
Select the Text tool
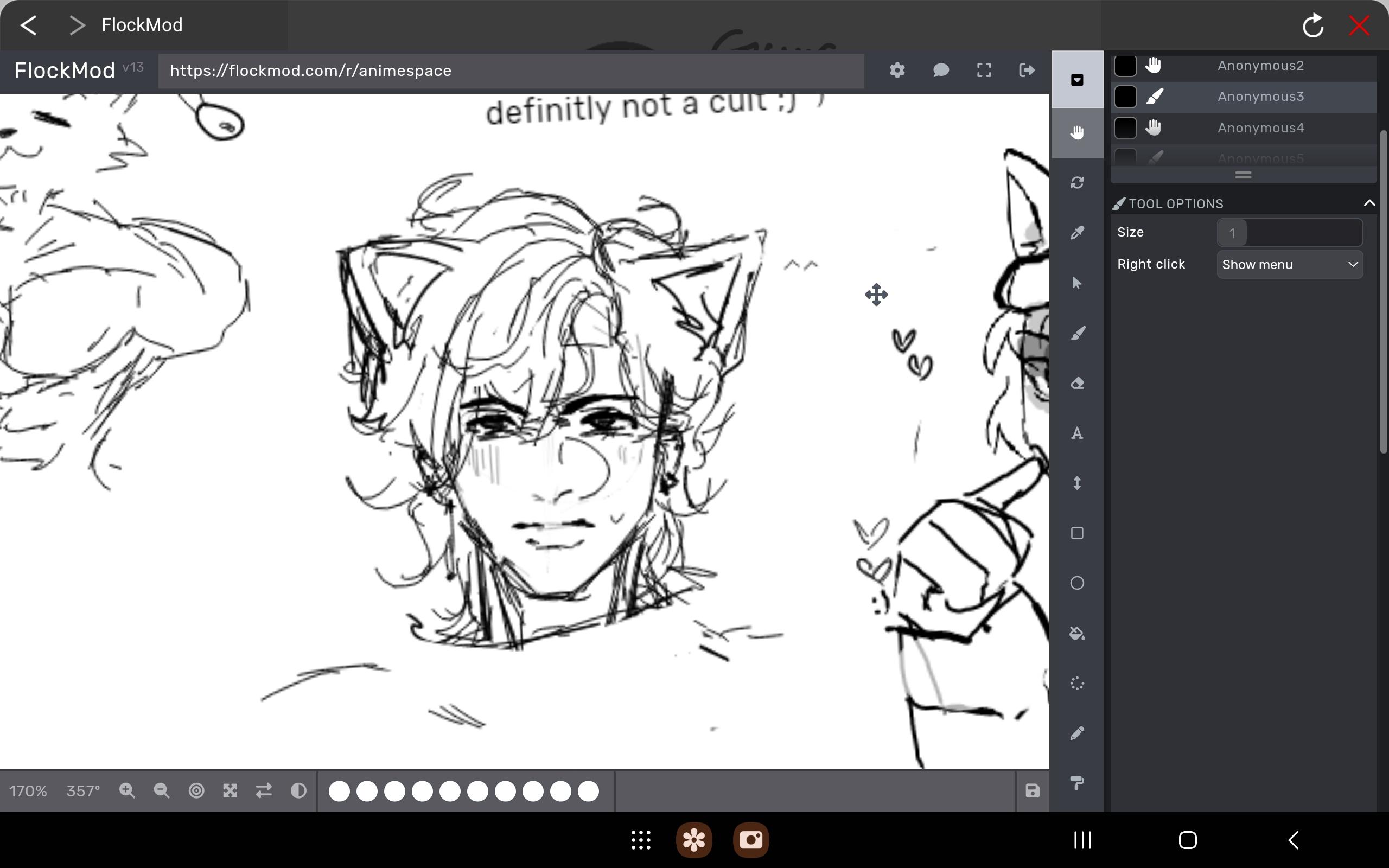(x=1077, y=433)
